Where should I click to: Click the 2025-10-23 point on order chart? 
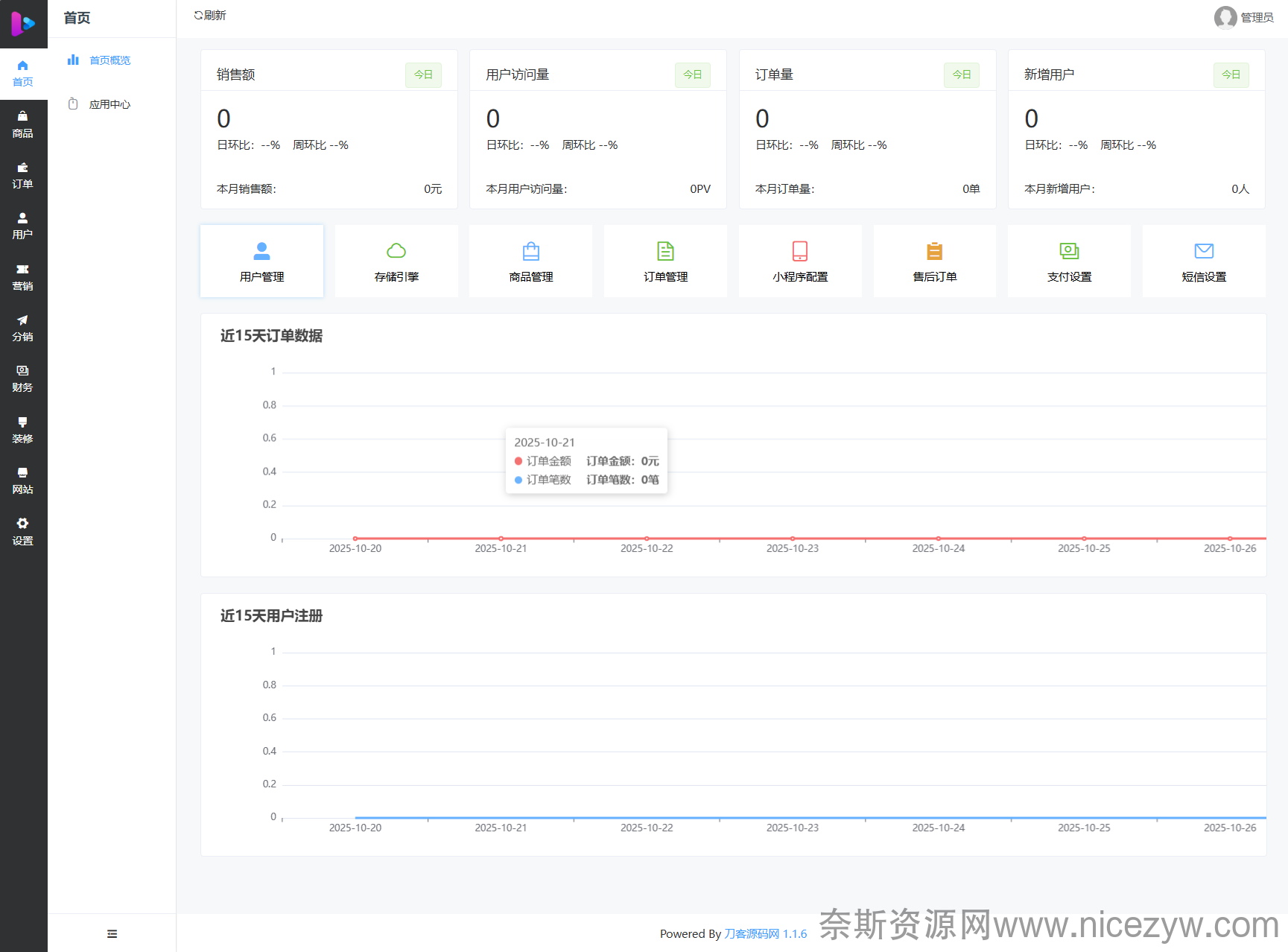[x=793, y=538]
